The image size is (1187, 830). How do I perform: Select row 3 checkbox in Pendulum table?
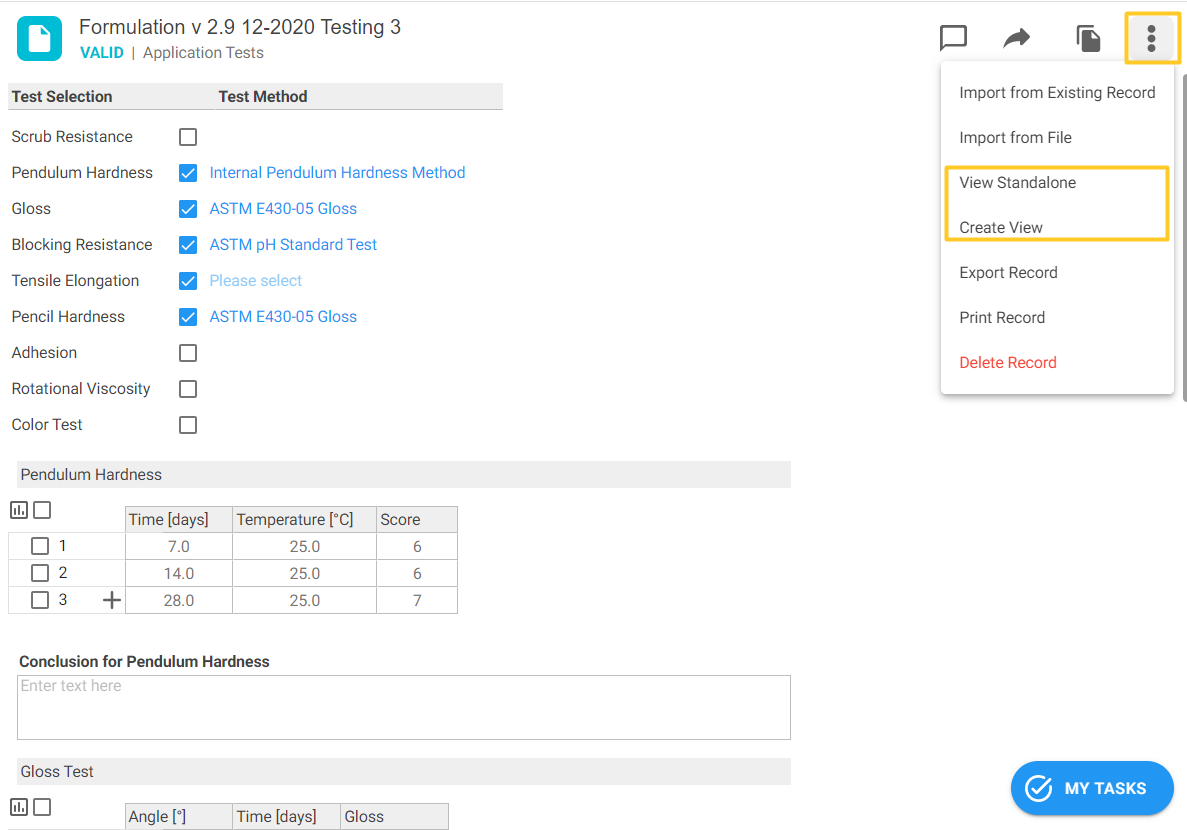coord(40,601)
